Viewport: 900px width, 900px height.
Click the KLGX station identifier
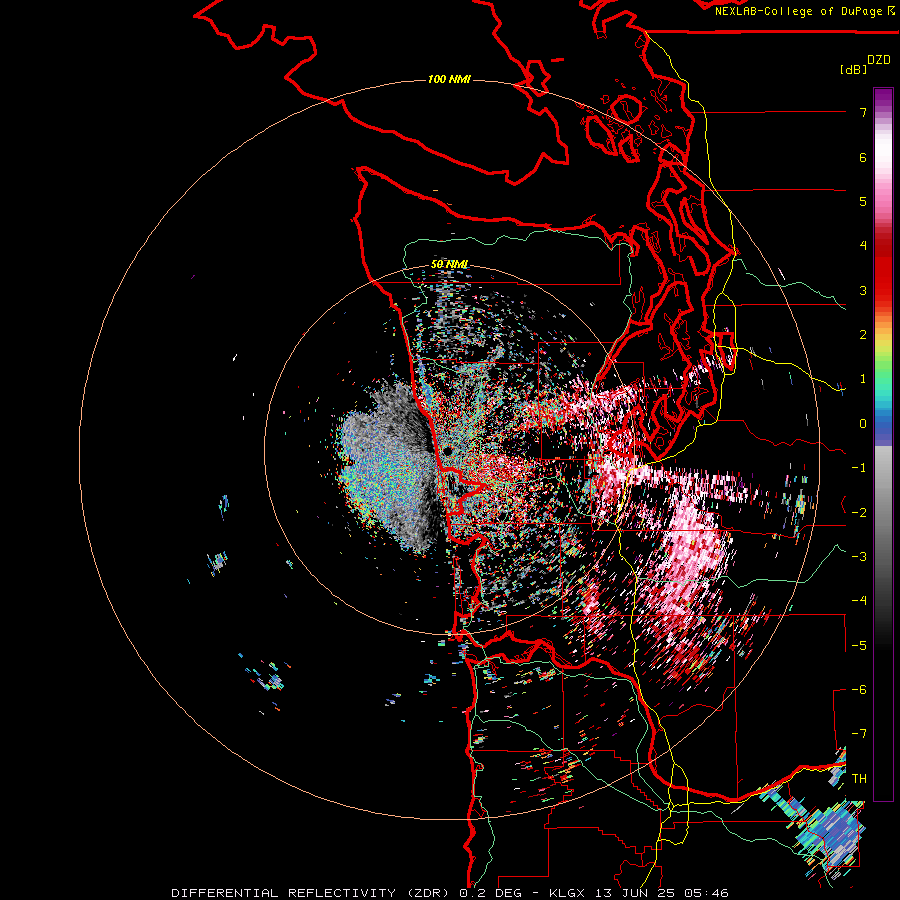(567, 893)
